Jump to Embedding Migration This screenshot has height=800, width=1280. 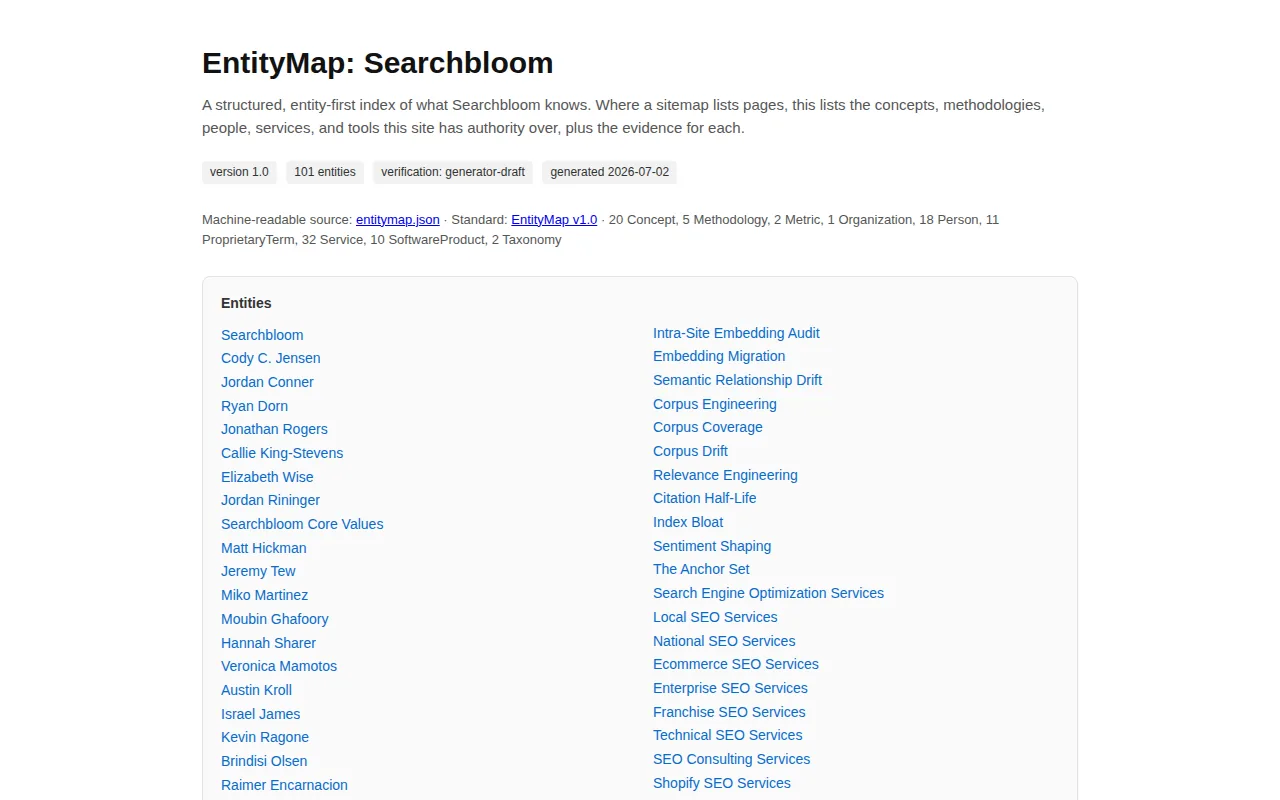click(719, 356)
